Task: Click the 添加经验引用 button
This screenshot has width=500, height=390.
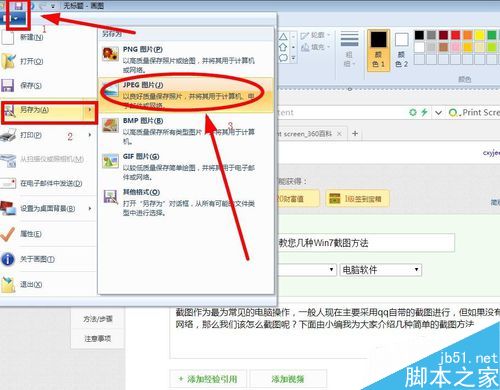Action: click(x=208, y=379)
